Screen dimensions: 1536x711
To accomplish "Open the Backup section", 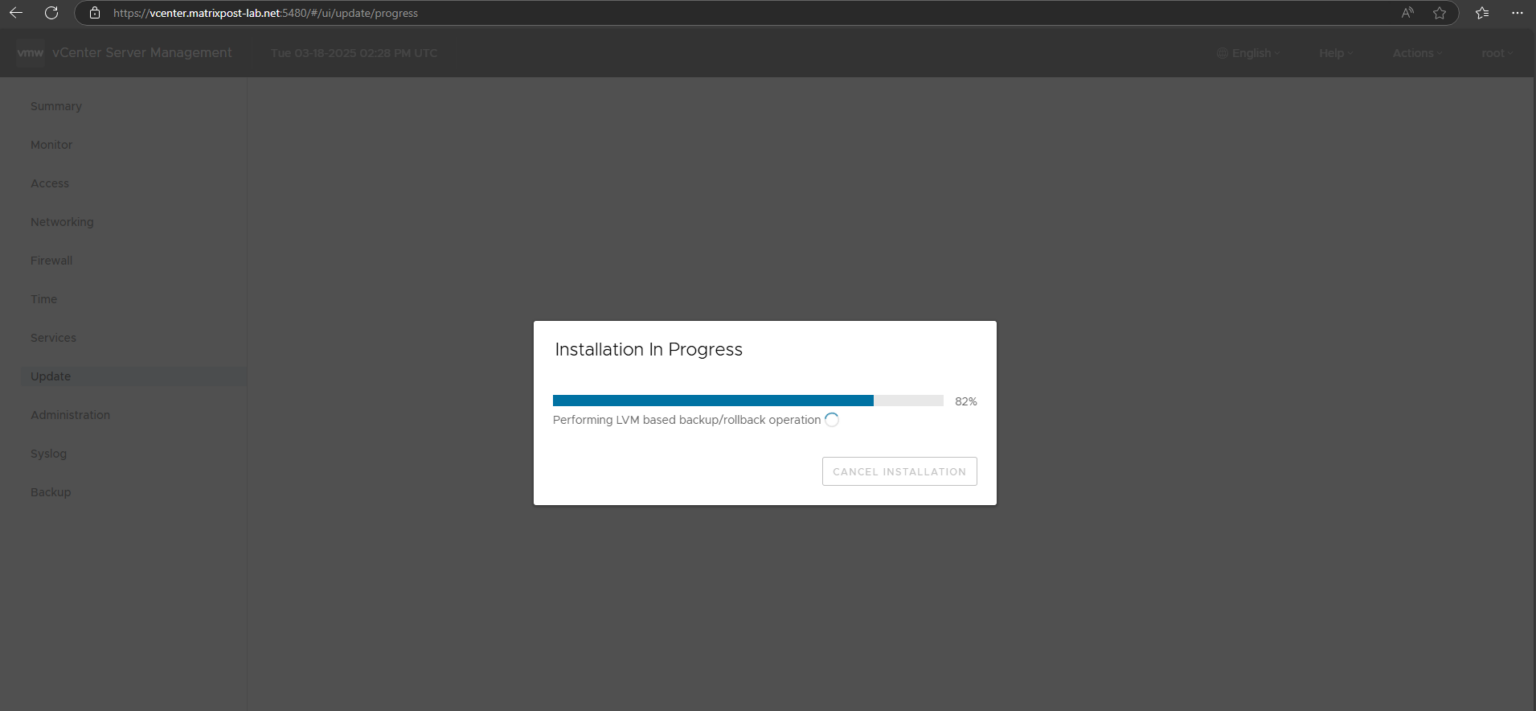I will (50, 491).
